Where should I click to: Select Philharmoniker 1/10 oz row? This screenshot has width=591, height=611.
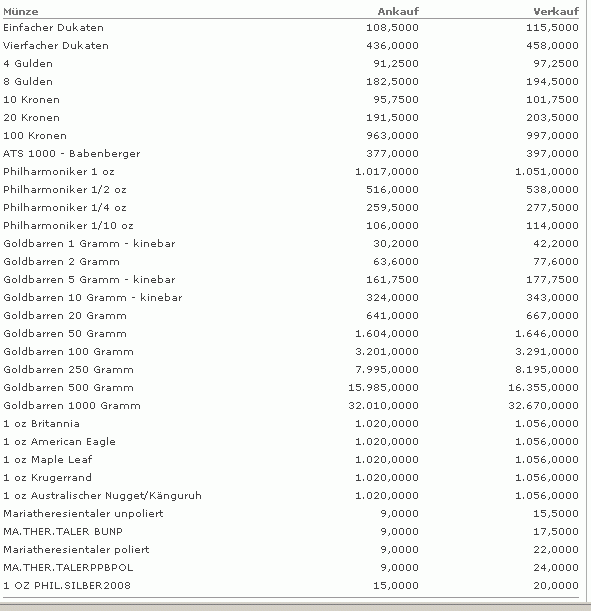(x=291, y=226)
